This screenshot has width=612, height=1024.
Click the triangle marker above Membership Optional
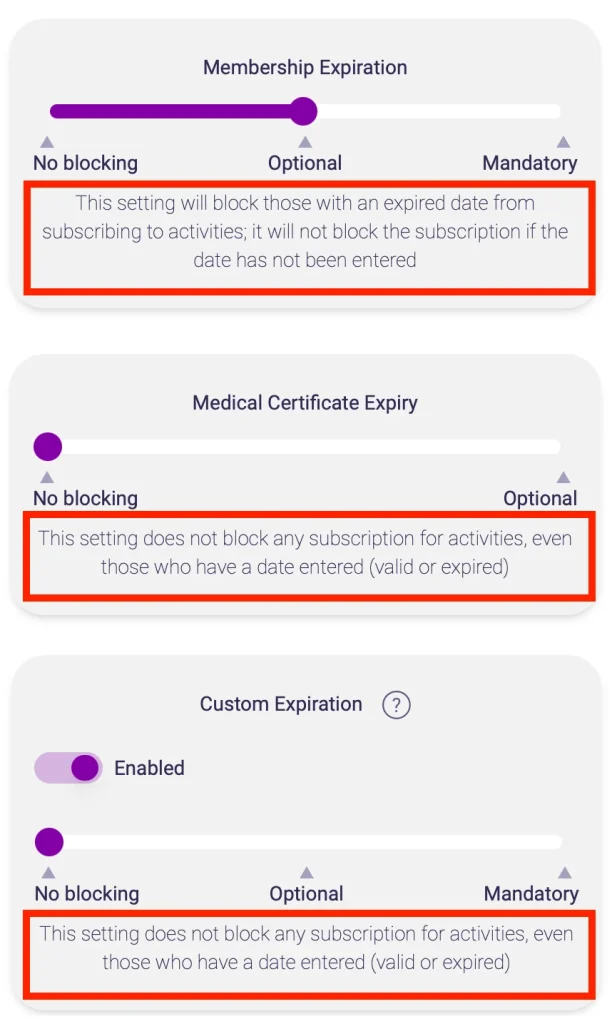[x=305, y=142]
